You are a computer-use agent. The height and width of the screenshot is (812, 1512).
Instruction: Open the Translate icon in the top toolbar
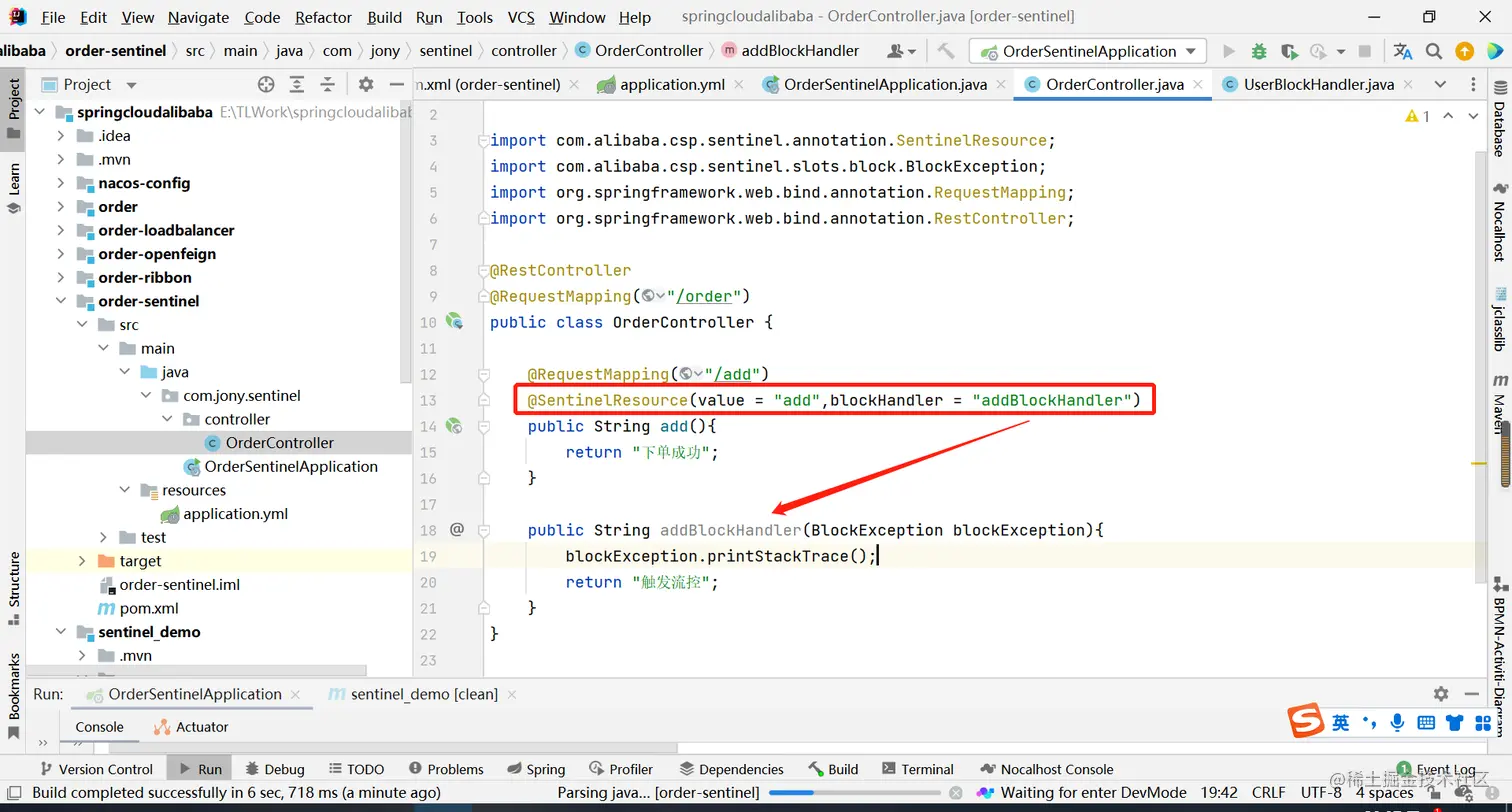pyautogui.click(x=1403, y=51)
